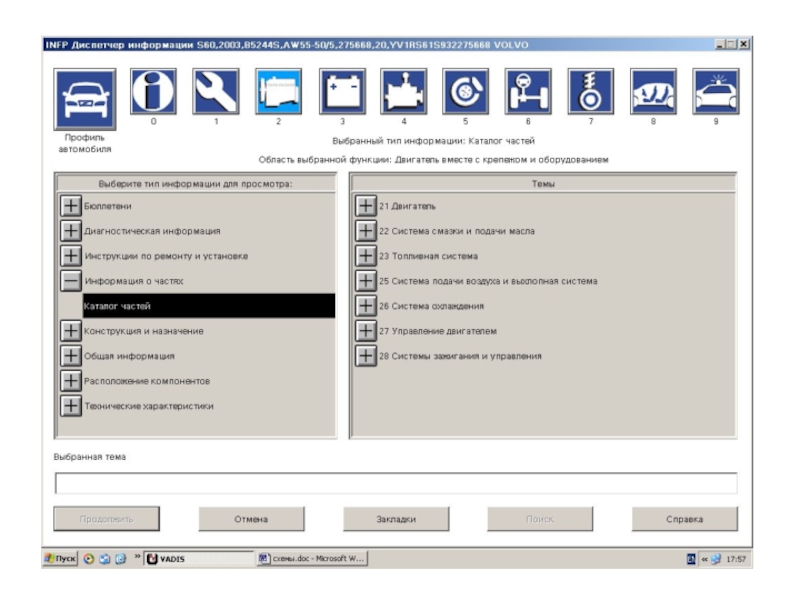This screenshot has width=800, height=600.
Task: Select the Каталог частей tree item
Action: pyautogui.click(x=209, y=306)
